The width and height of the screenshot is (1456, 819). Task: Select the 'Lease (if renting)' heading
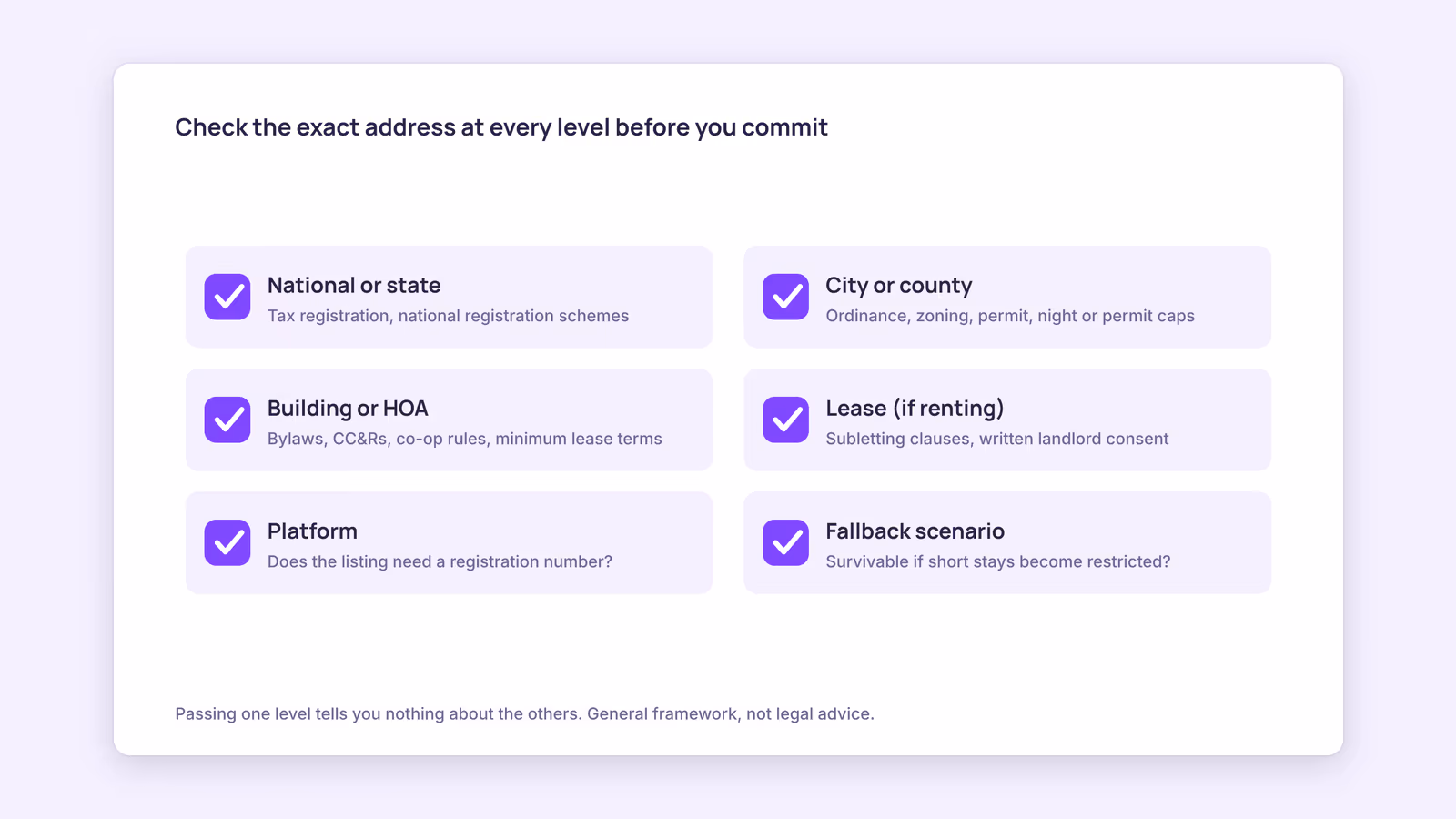click(915, 409)
